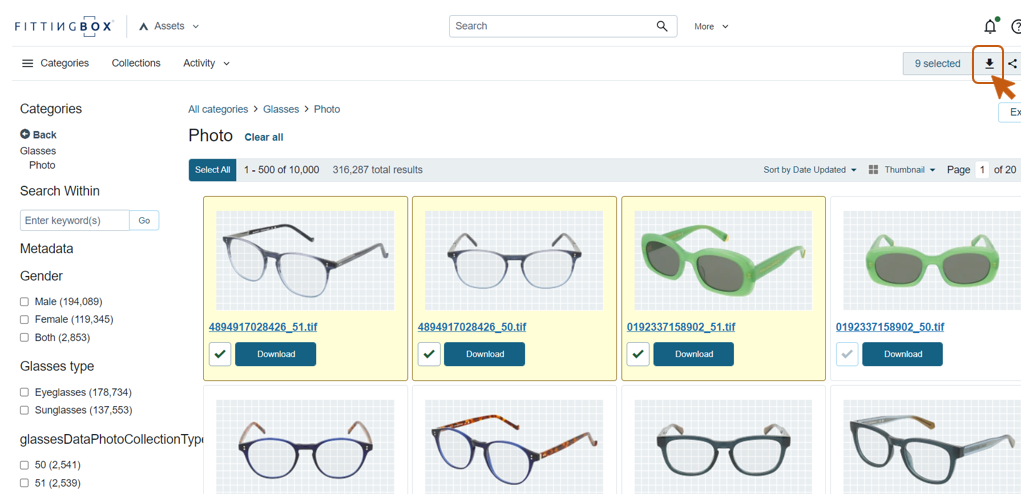
Task: Expand the More dropdown menu
Action: point(711,27)
